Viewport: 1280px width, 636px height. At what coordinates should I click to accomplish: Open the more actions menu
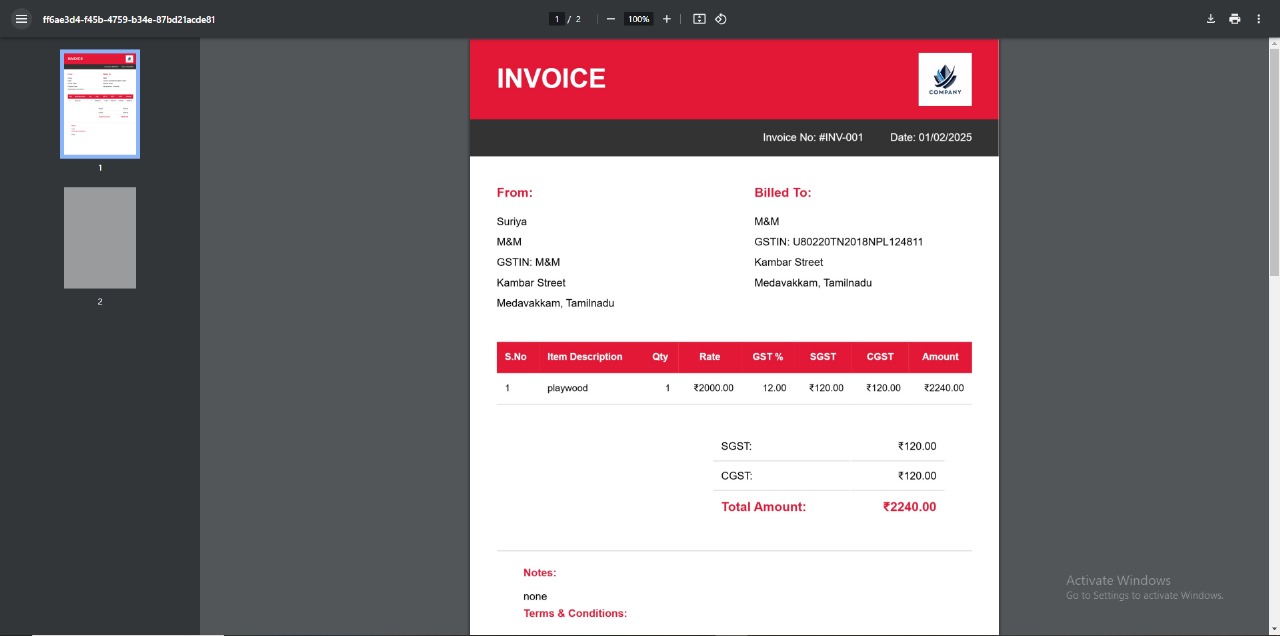click(x=1258, y=19)
